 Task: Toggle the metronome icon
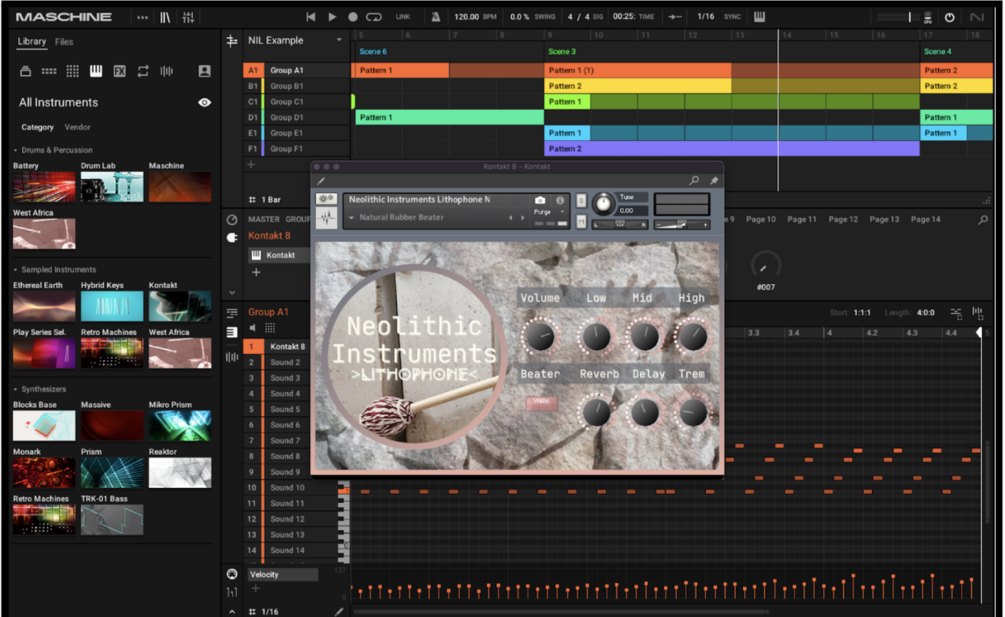435,17
